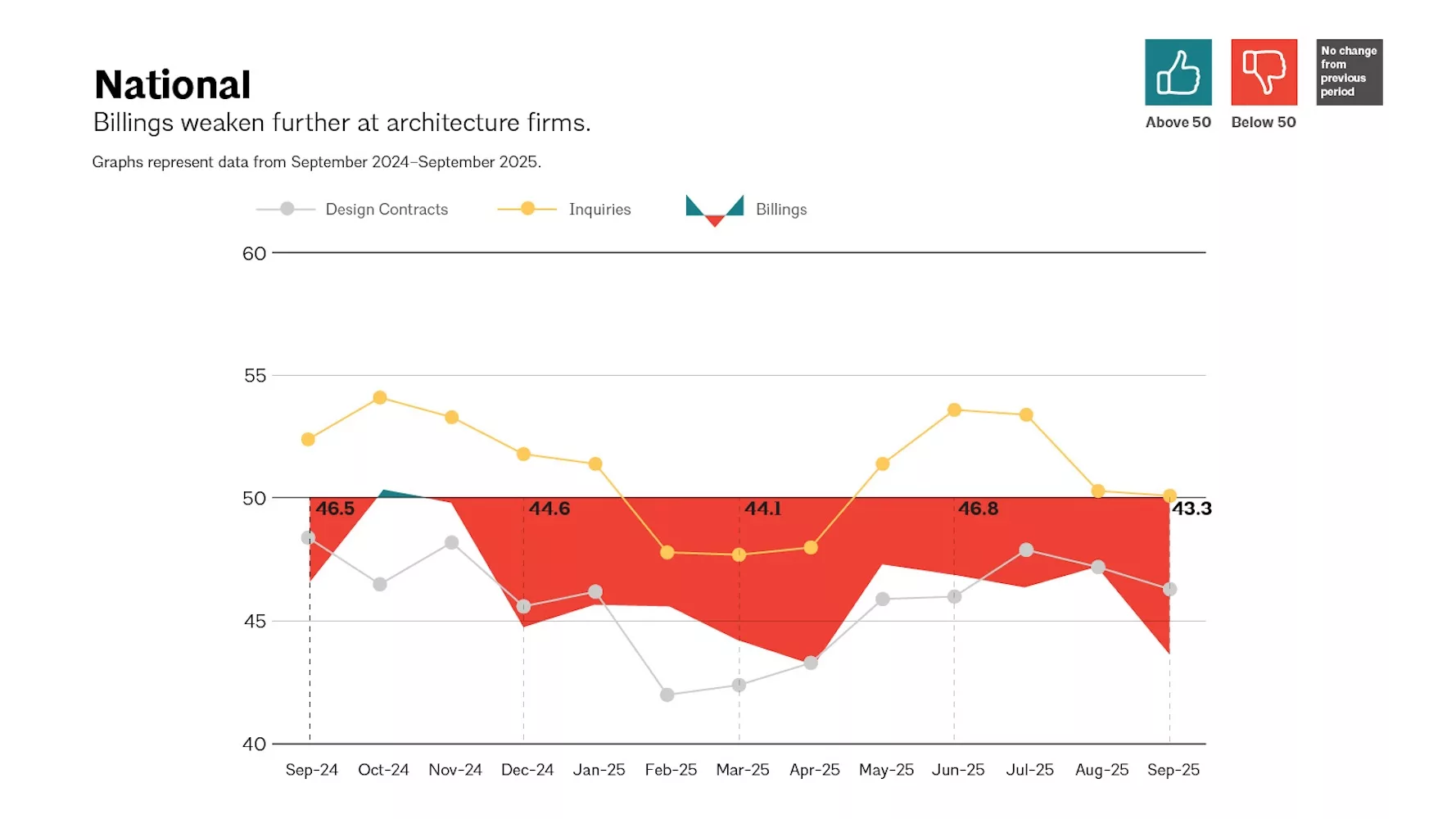Click the Mar-25 axis label
The height and width of the screenshot is (819, 1456).
[743, 770]
